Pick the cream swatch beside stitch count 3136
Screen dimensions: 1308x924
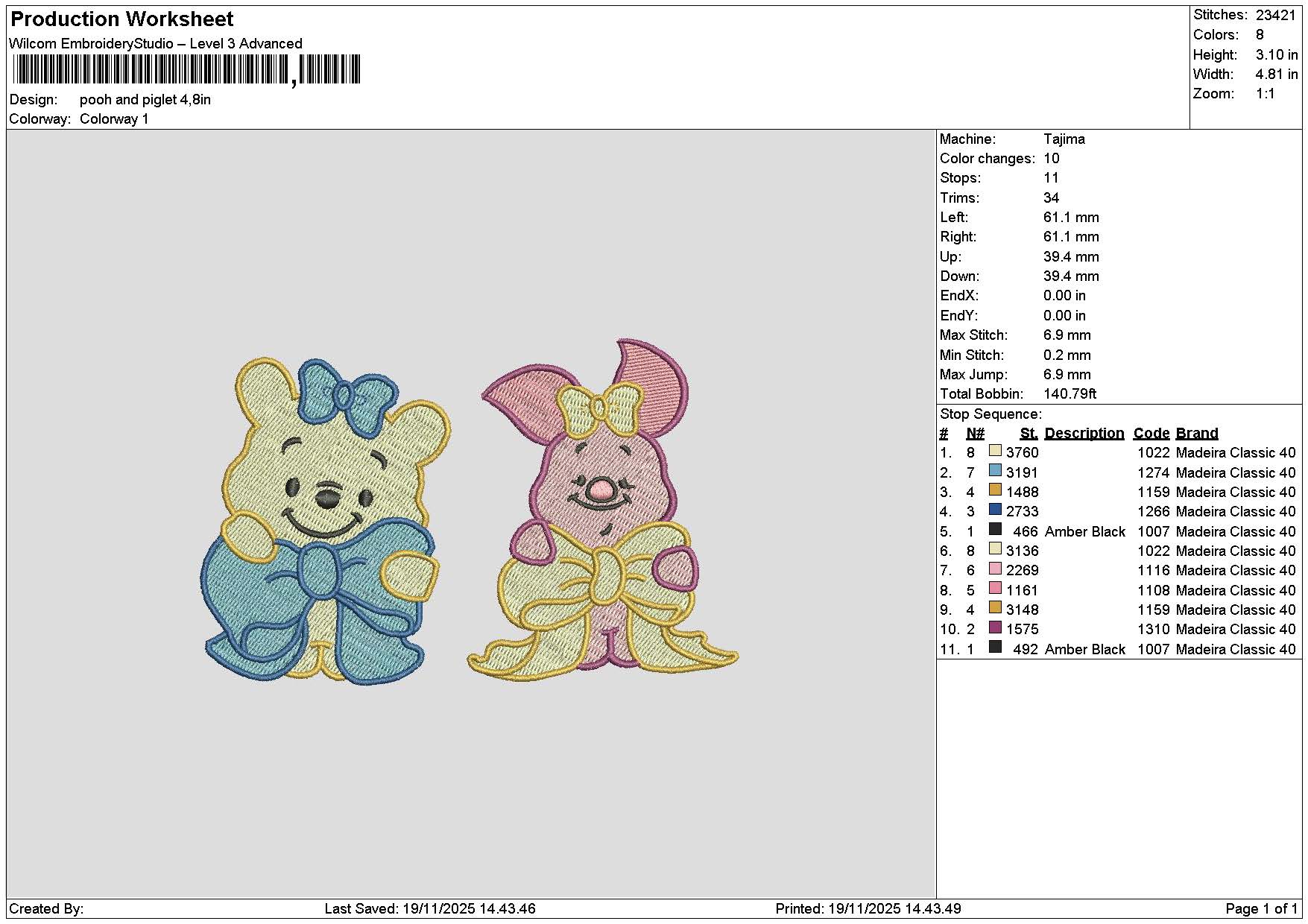tap(995, 548)
